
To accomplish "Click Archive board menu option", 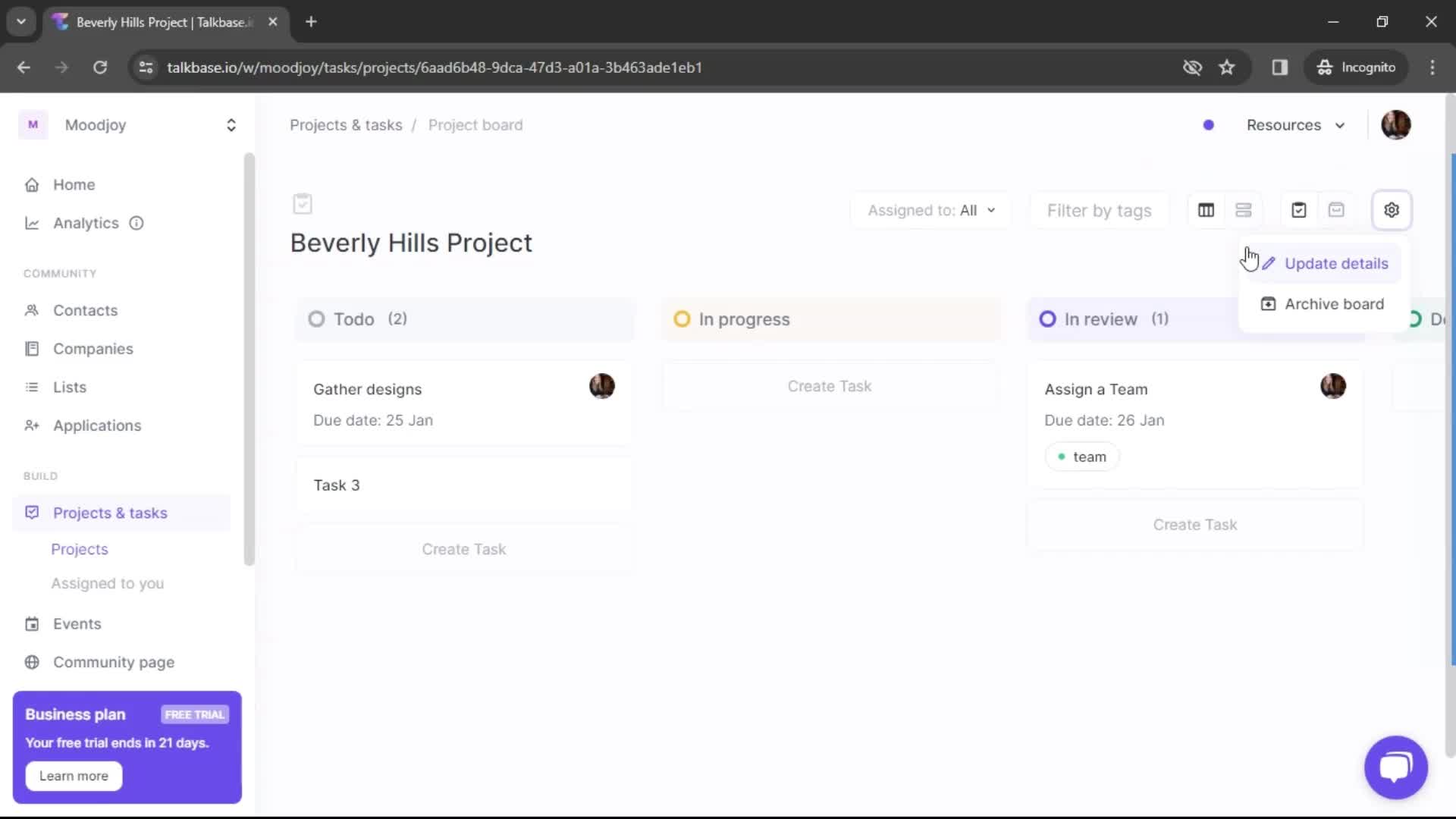I will click(1334, 303).
